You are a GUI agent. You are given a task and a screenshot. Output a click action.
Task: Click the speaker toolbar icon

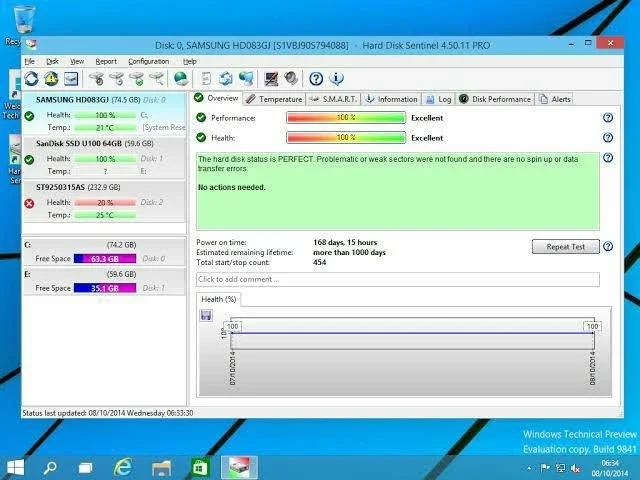[x=291, y=78]
